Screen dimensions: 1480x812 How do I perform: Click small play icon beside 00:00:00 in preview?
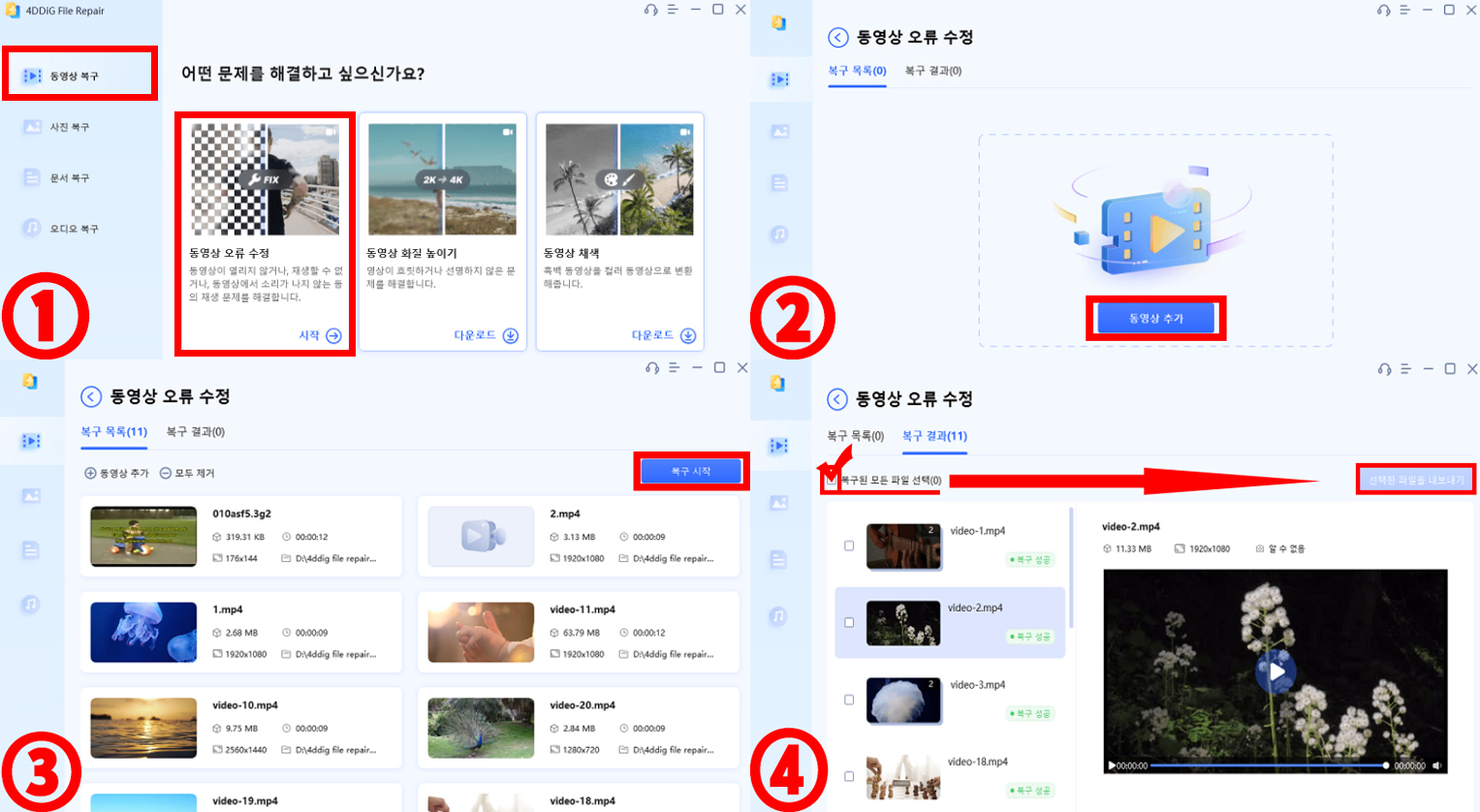[1112, 765]
